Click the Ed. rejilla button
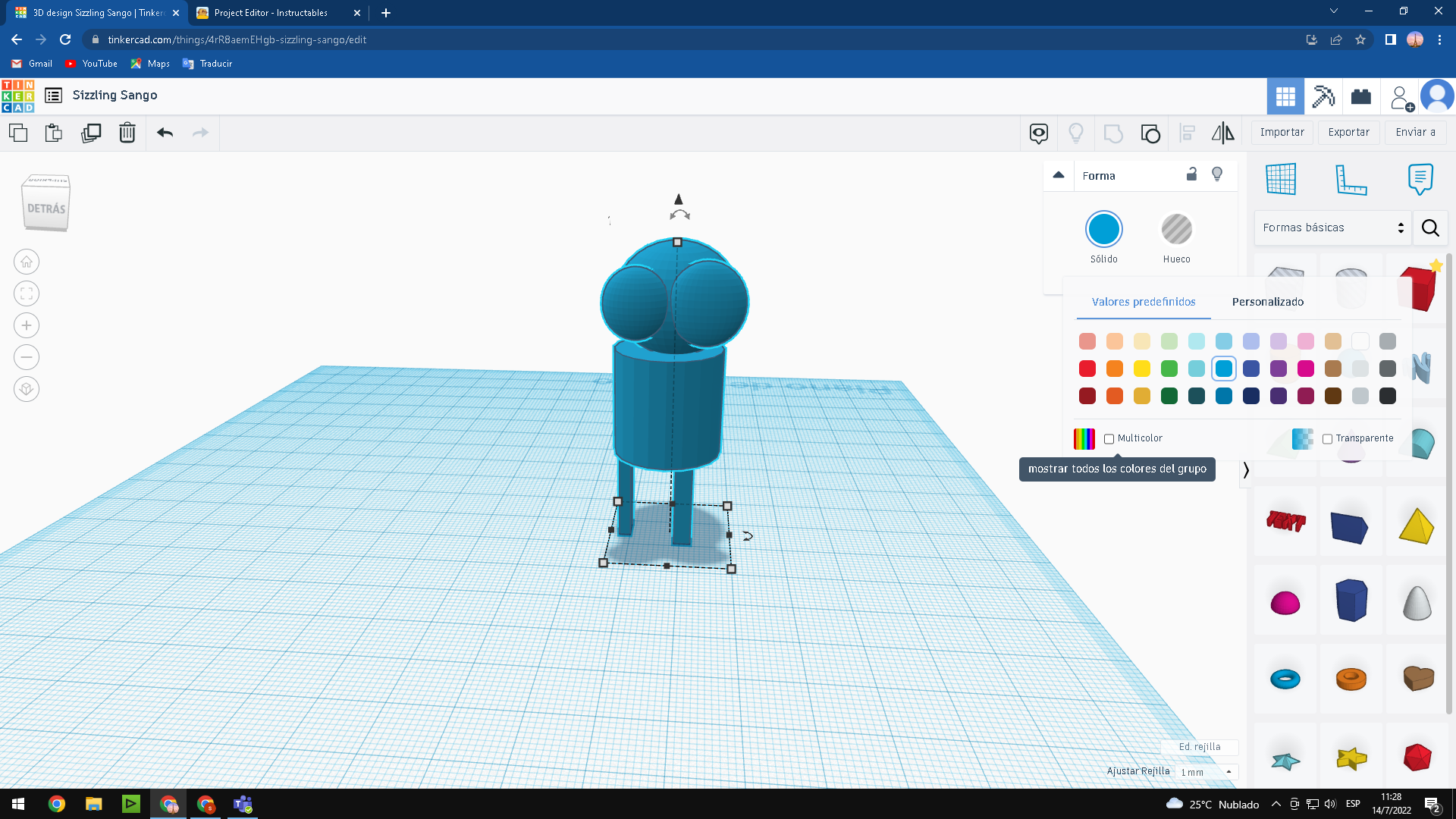Viewport: 1456px width, 819px height. (1200, 747)
